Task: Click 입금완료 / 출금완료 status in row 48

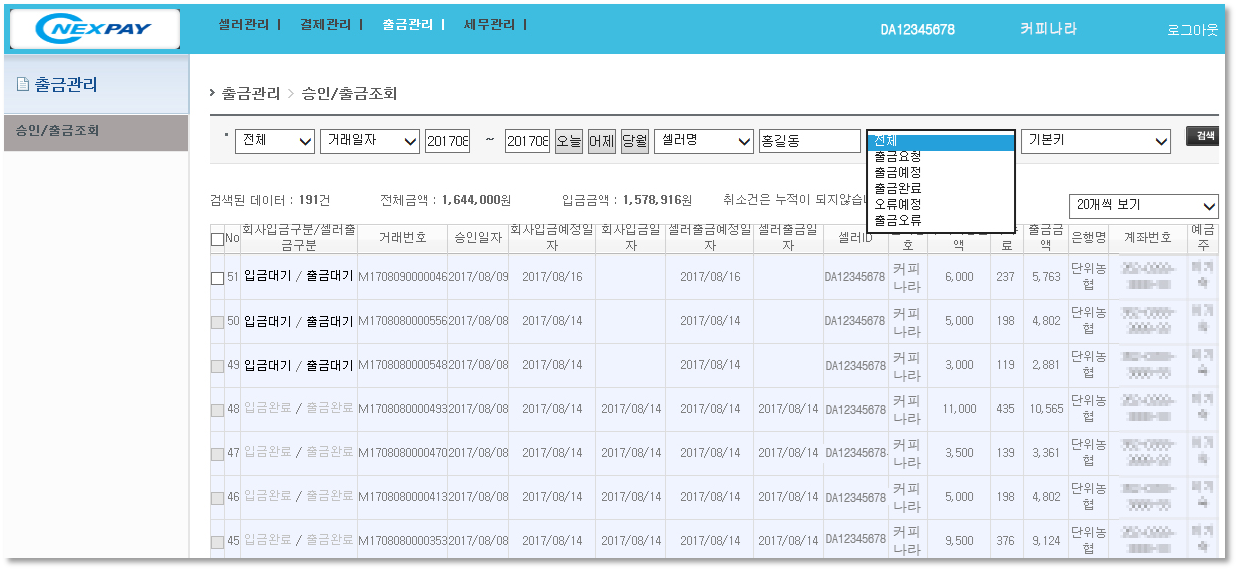Action: coord(299,409)
